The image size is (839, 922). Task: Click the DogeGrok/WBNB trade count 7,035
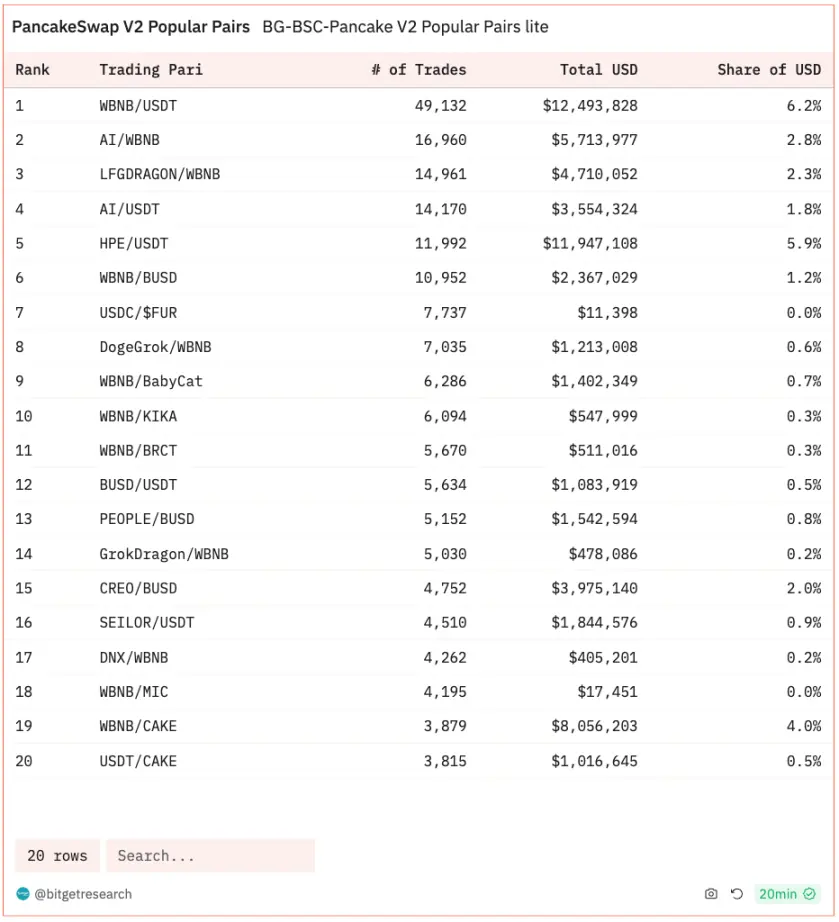(445, 347)
